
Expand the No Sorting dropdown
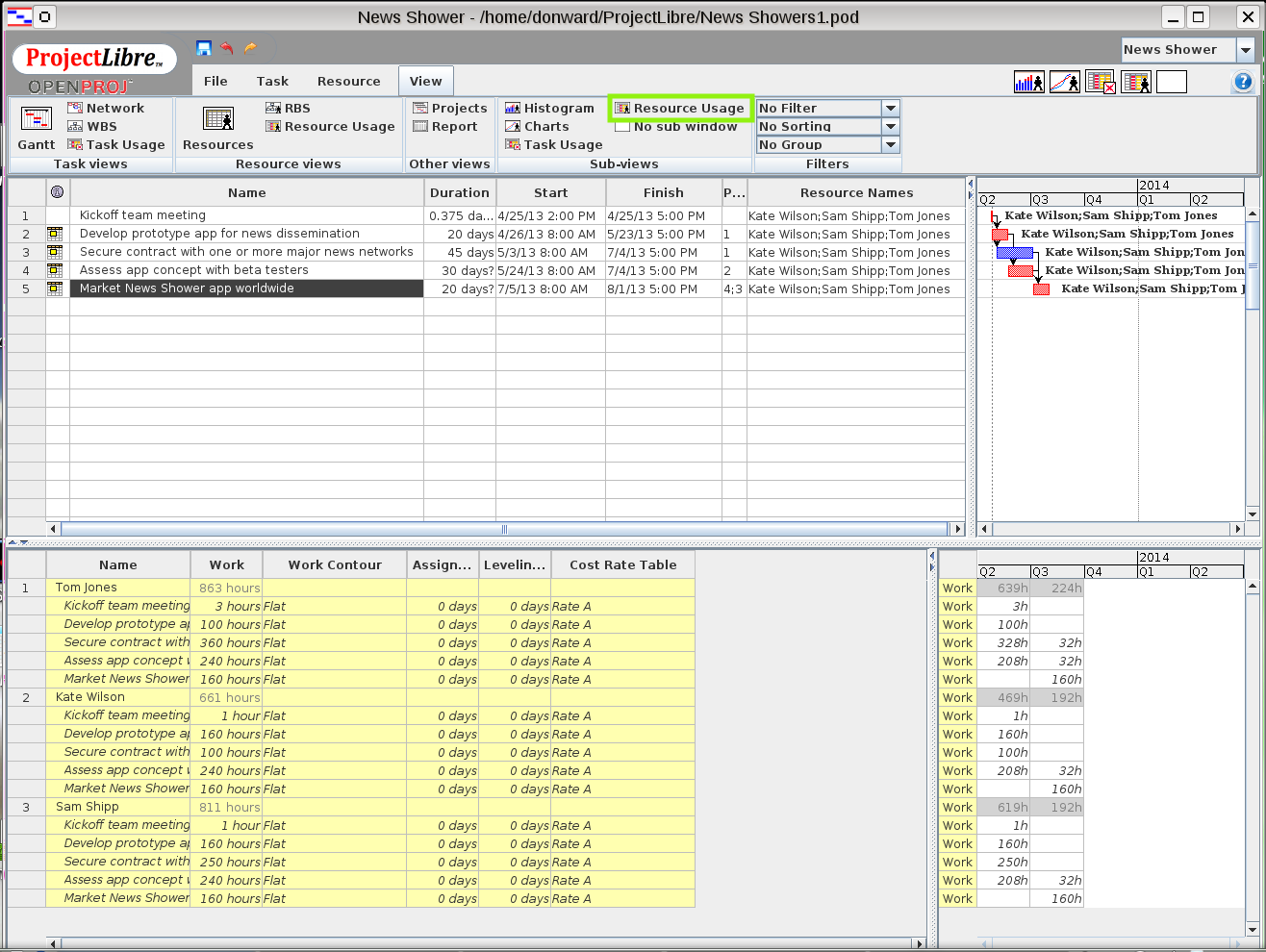pyautogui.click(x=891, y=127)
